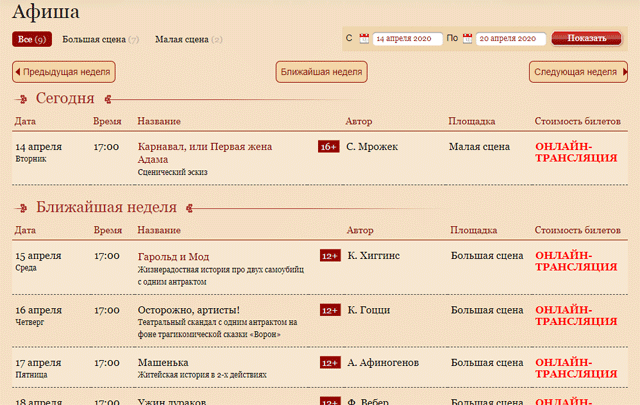Click the 12+ badge for Осторожно, артисты!
The width and height of the screenshot is (640, 405).
[x=330, y=311]
